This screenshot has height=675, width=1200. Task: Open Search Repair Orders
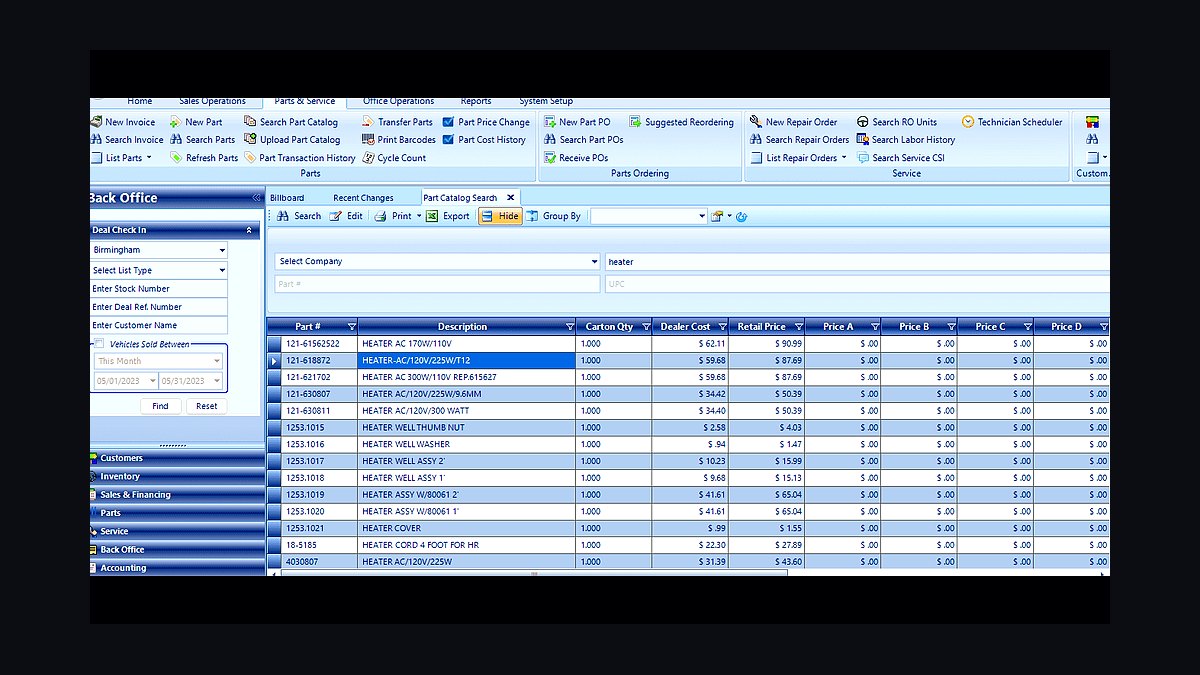coord(799,140)
